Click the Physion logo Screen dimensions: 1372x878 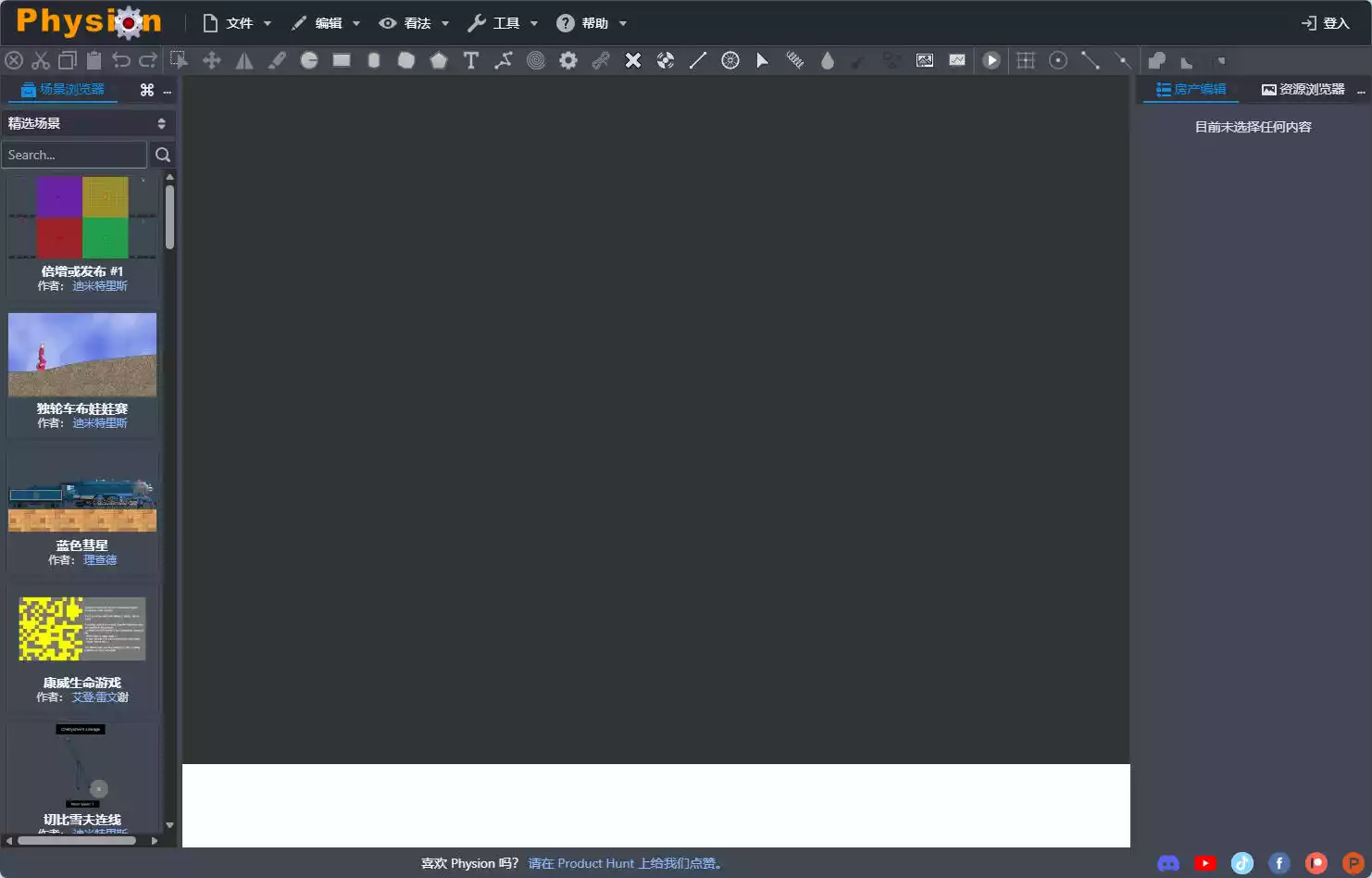coord(89,21)
